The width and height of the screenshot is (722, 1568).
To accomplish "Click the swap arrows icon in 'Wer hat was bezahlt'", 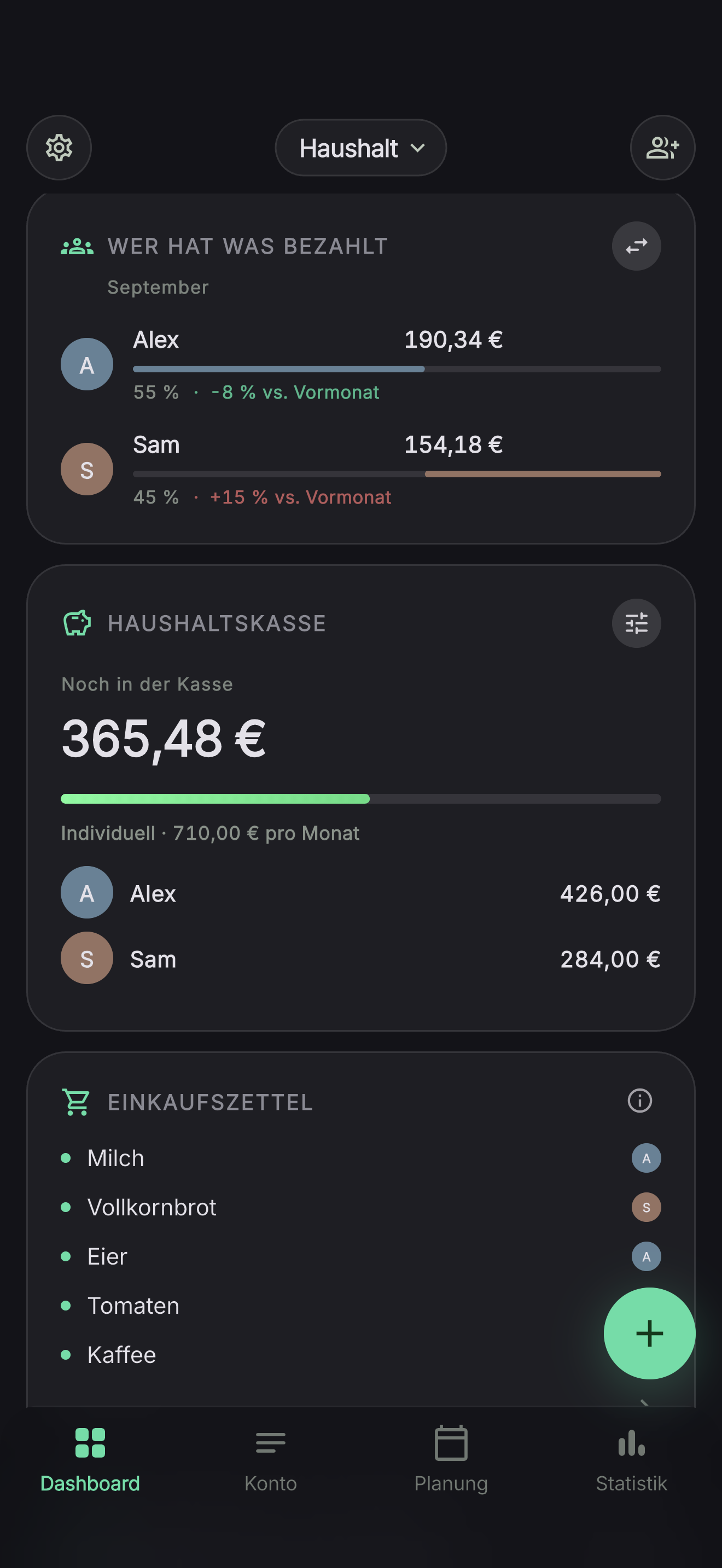I will coord(636,246).
